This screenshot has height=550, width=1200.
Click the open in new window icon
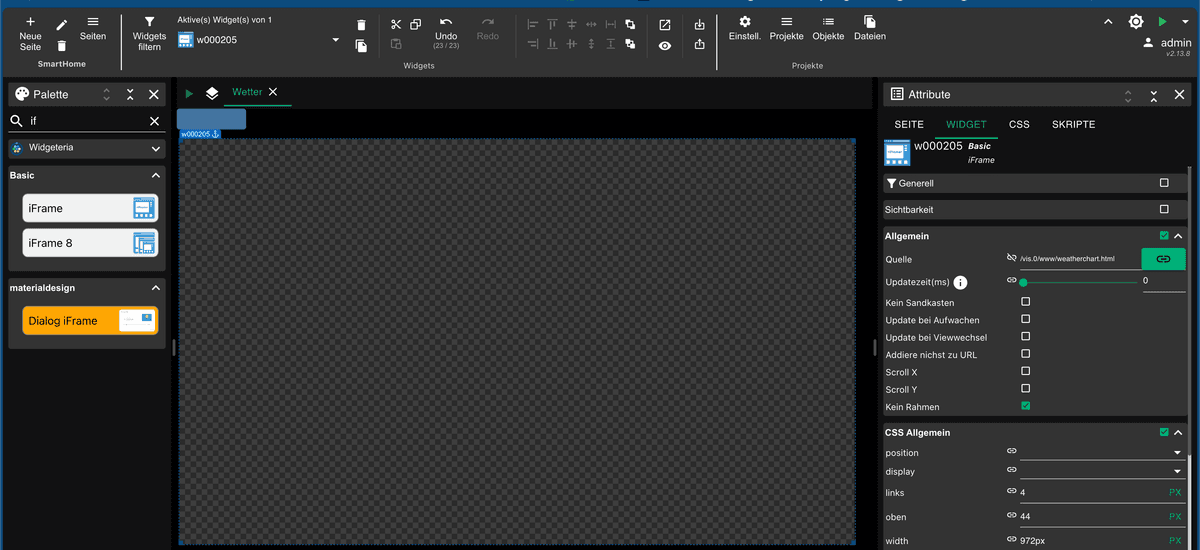(x=665, y=25)
